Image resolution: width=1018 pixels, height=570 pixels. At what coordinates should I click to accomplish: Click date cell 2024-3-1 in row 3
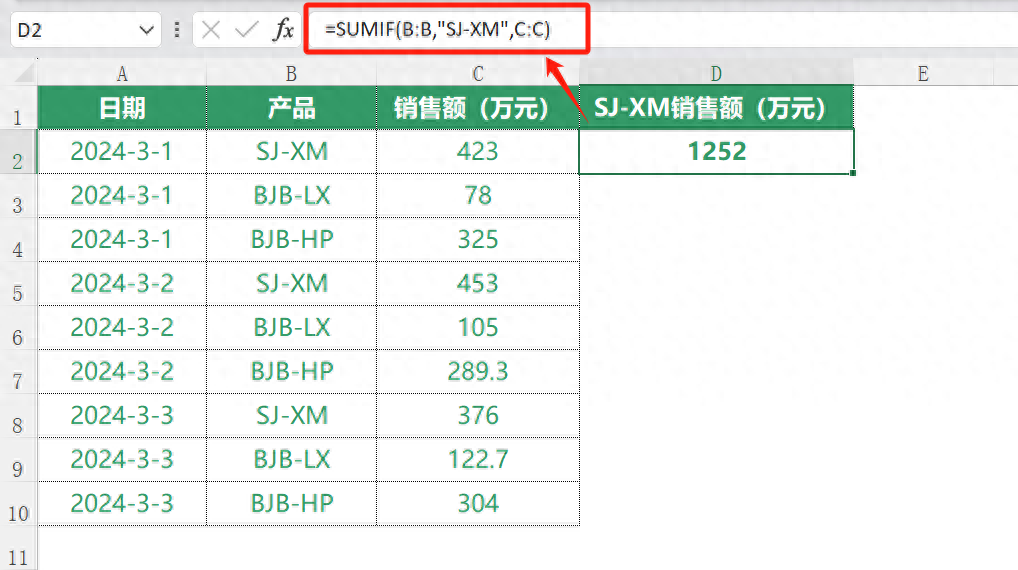tap(122, 196)
